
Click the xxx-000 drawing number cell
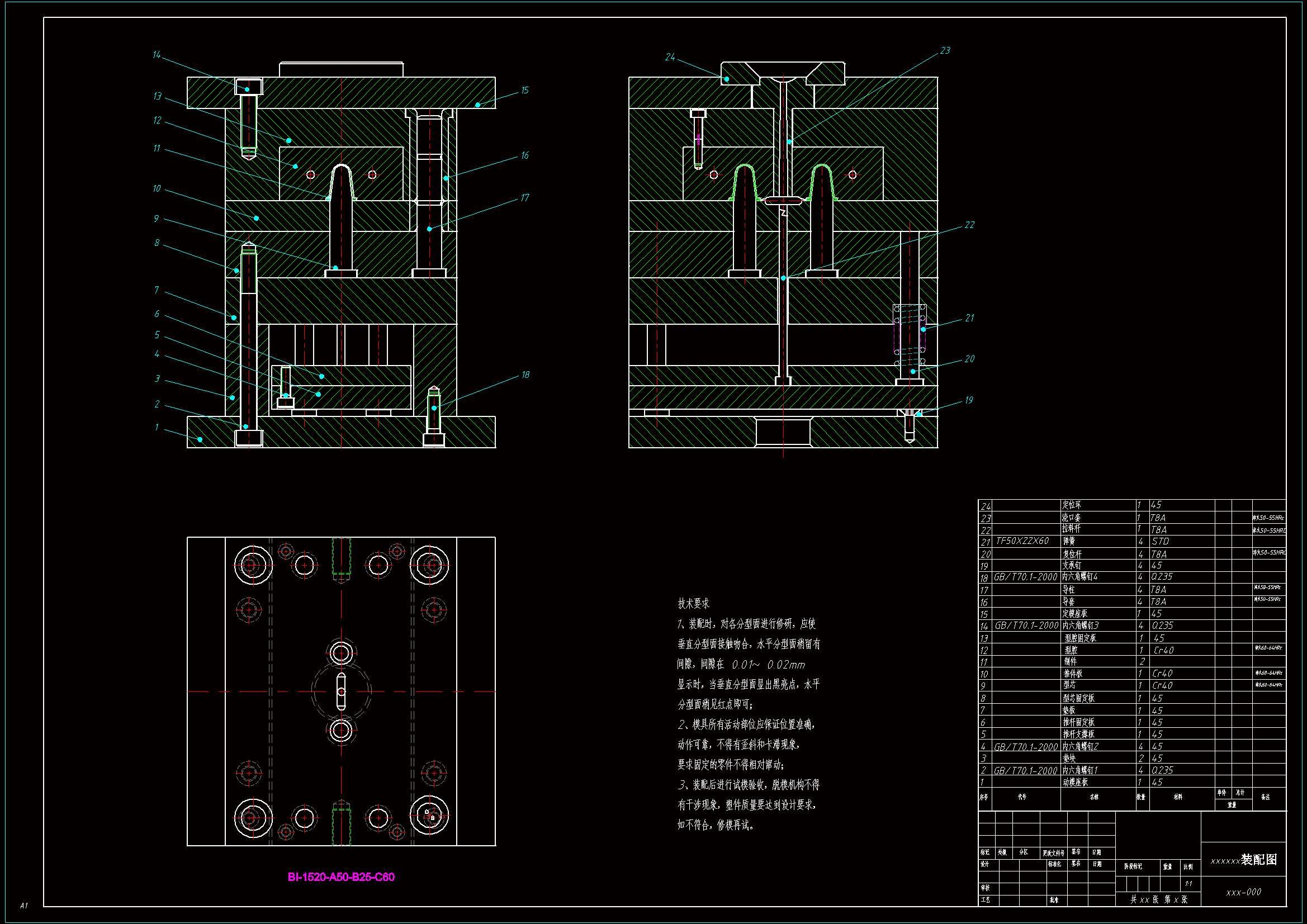tap(1243, 892)
